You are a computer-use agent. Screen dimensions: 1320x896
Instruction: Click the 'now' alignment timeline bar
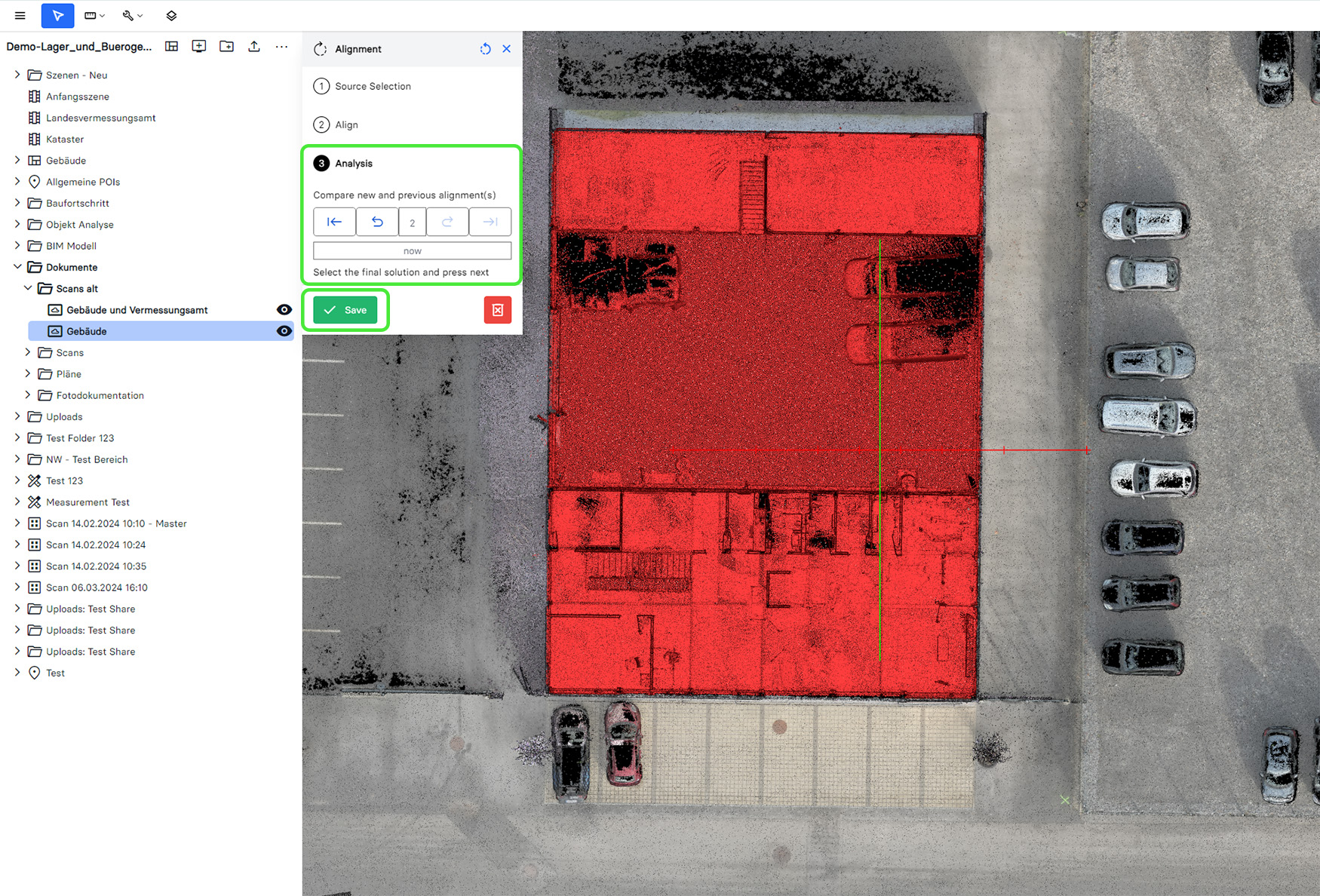click(412, 250)
